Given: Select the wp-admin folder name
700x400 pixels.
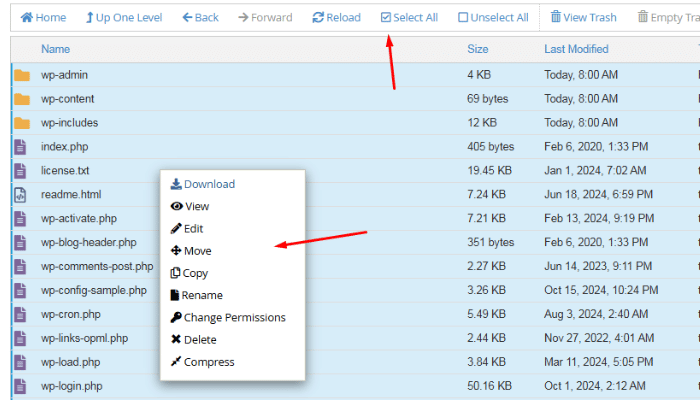Looking at the screenshot, I should pos(64,75).
